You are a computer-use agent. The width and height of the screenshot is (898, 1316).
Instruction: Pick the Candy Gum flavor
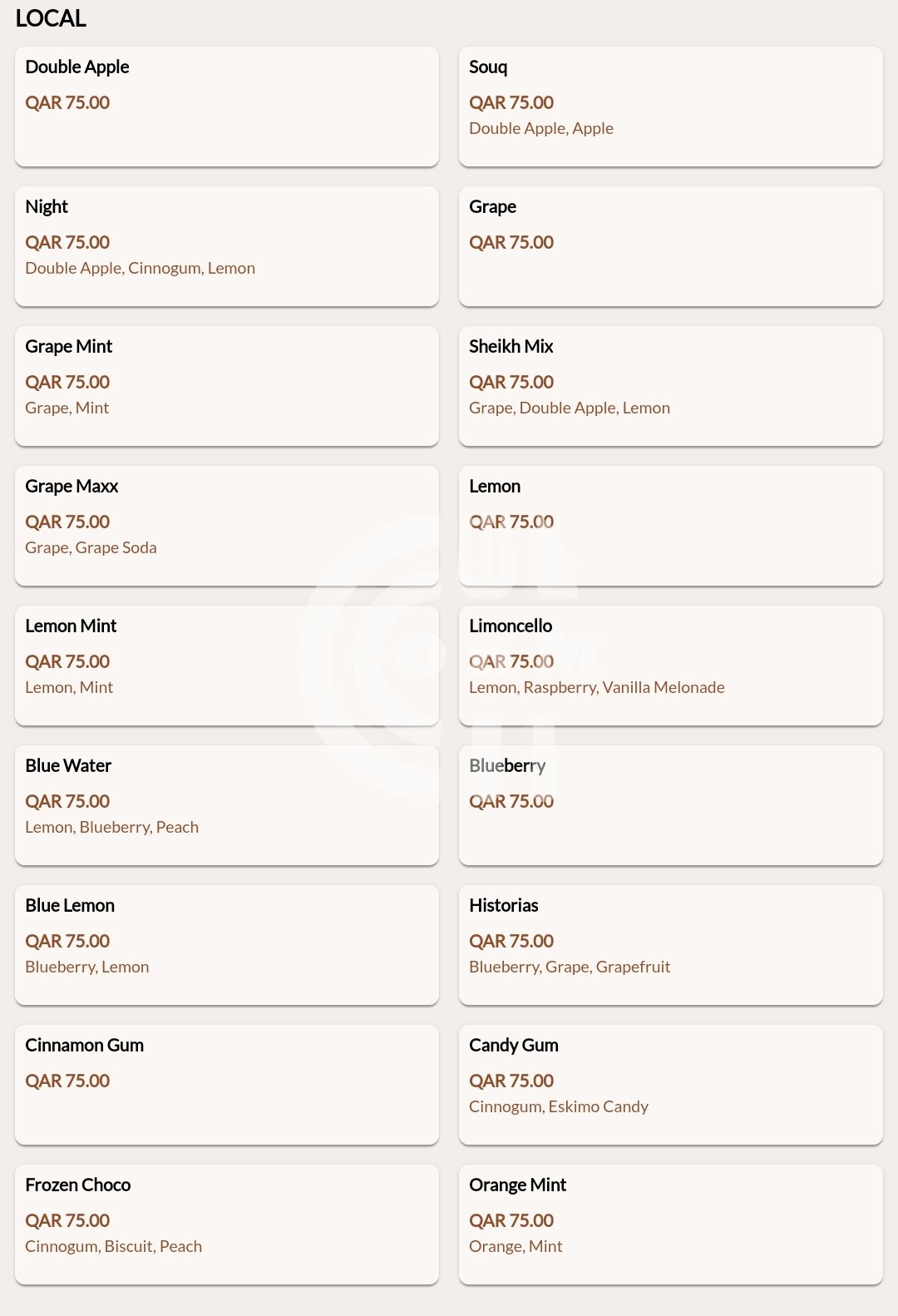click(670, 1084)
